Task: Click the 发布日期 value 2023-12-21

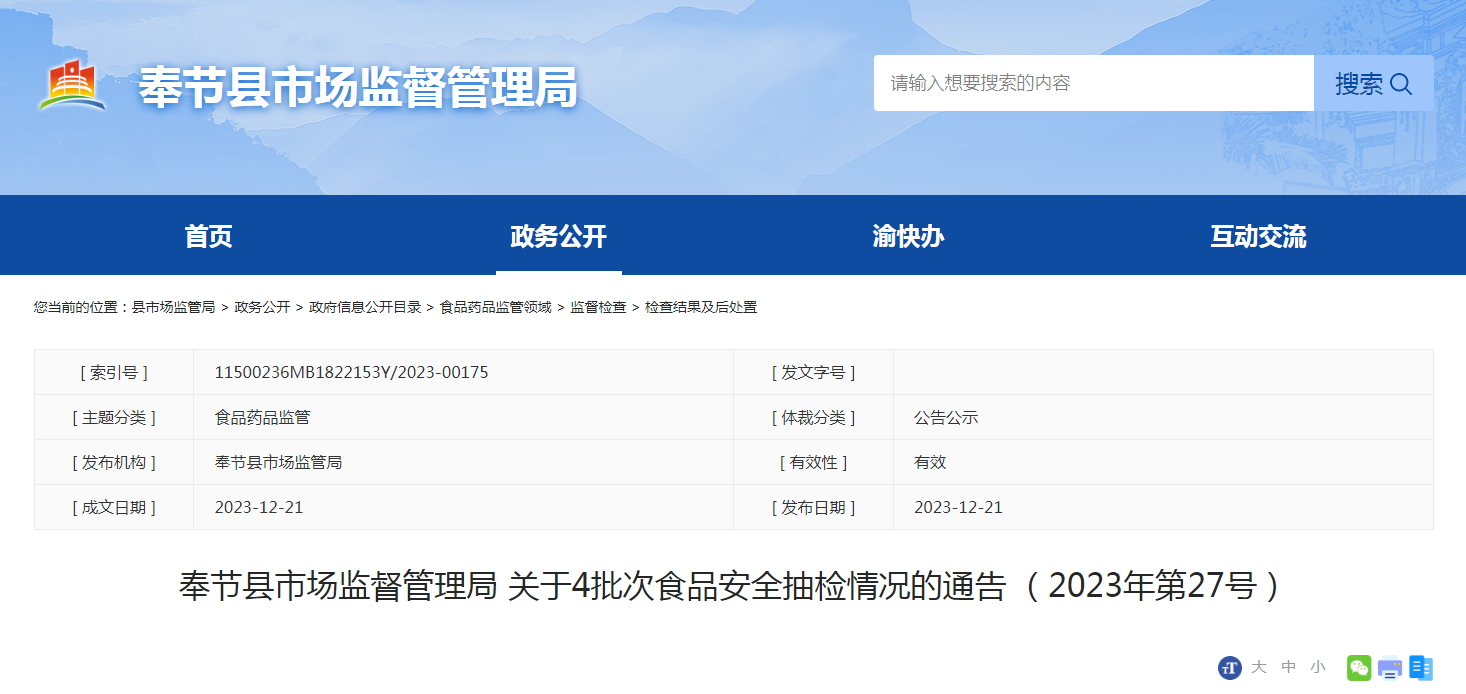Action: click(958, 507)
